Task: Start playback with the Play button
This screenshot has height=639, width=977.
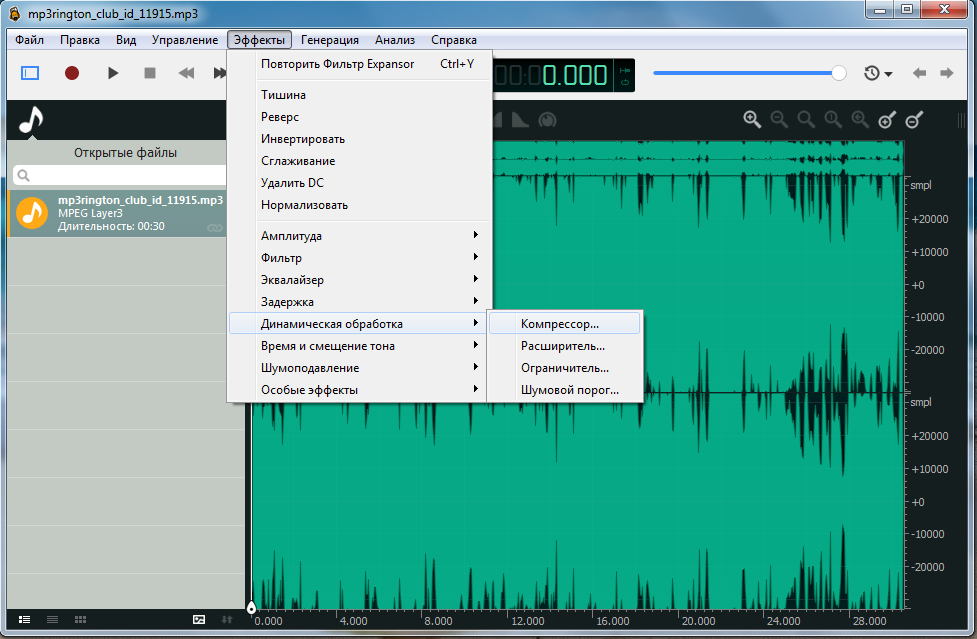Action: [113, 73]
